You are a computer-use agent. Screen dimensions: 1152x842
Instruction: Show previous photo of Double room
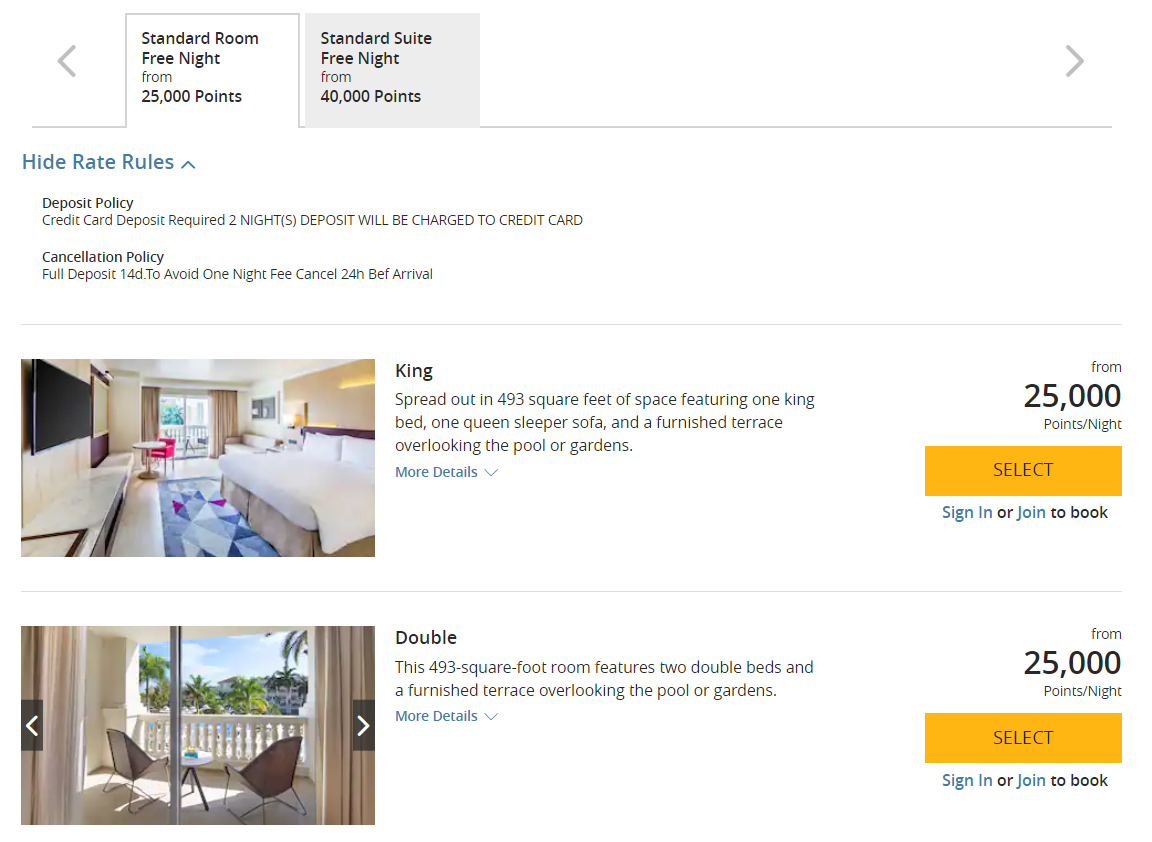tap(32, 725)
